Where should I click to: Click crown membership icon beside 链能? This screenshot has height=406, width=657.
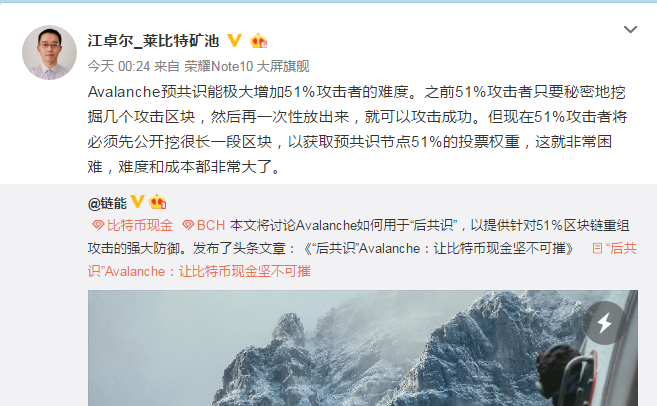(x=158, y=202)
